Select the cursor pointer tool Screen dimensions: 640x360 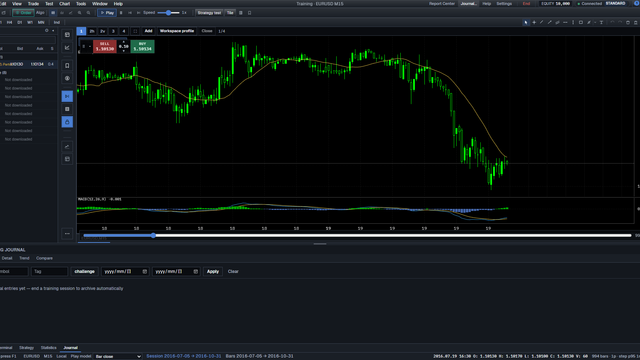[x=526, y=22]
